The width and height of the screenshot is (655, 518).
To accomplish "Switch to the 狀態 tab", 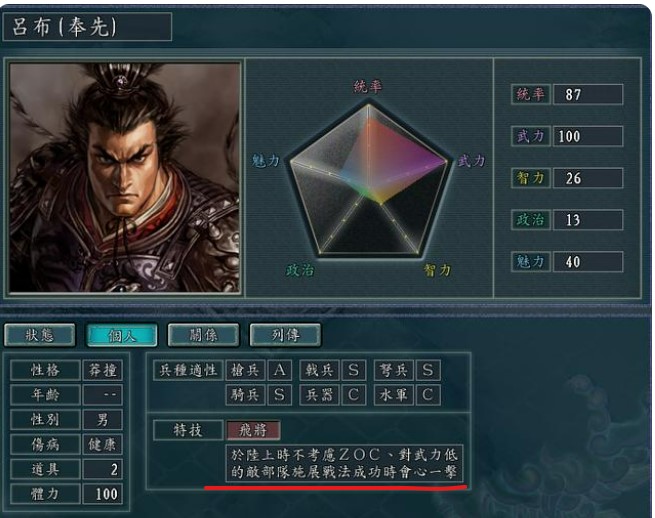I will point(40,335).
